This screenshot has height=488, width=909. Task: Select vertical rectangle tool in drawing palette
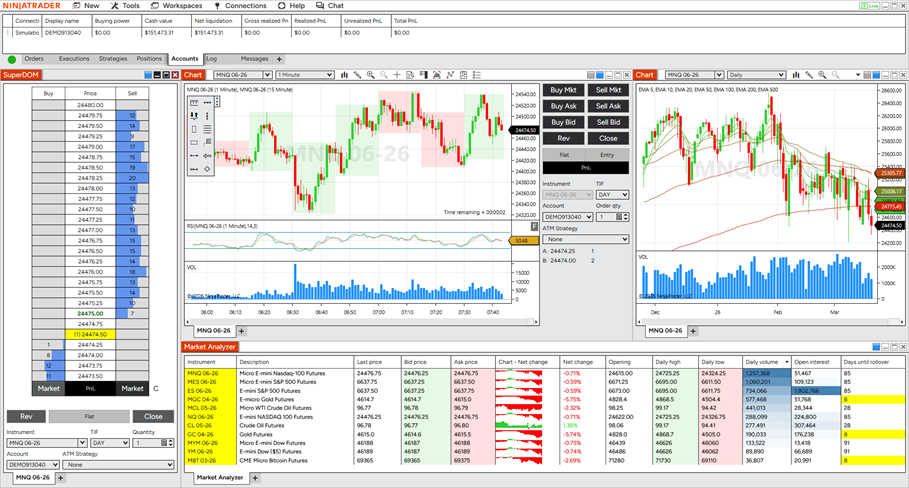pos(194,129)
